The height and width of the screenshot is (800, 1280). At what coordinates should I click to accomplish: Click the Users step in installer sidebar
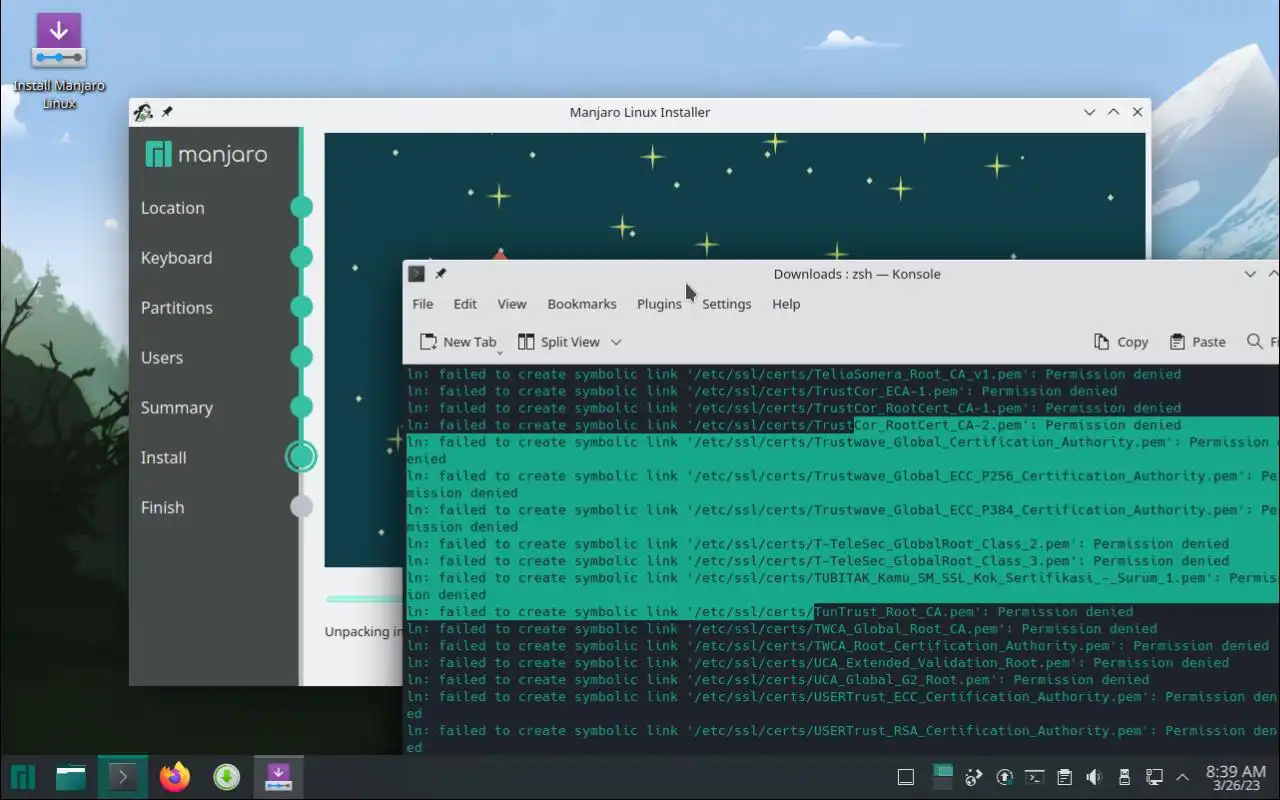pyautogui.click(x=162, y=358)
